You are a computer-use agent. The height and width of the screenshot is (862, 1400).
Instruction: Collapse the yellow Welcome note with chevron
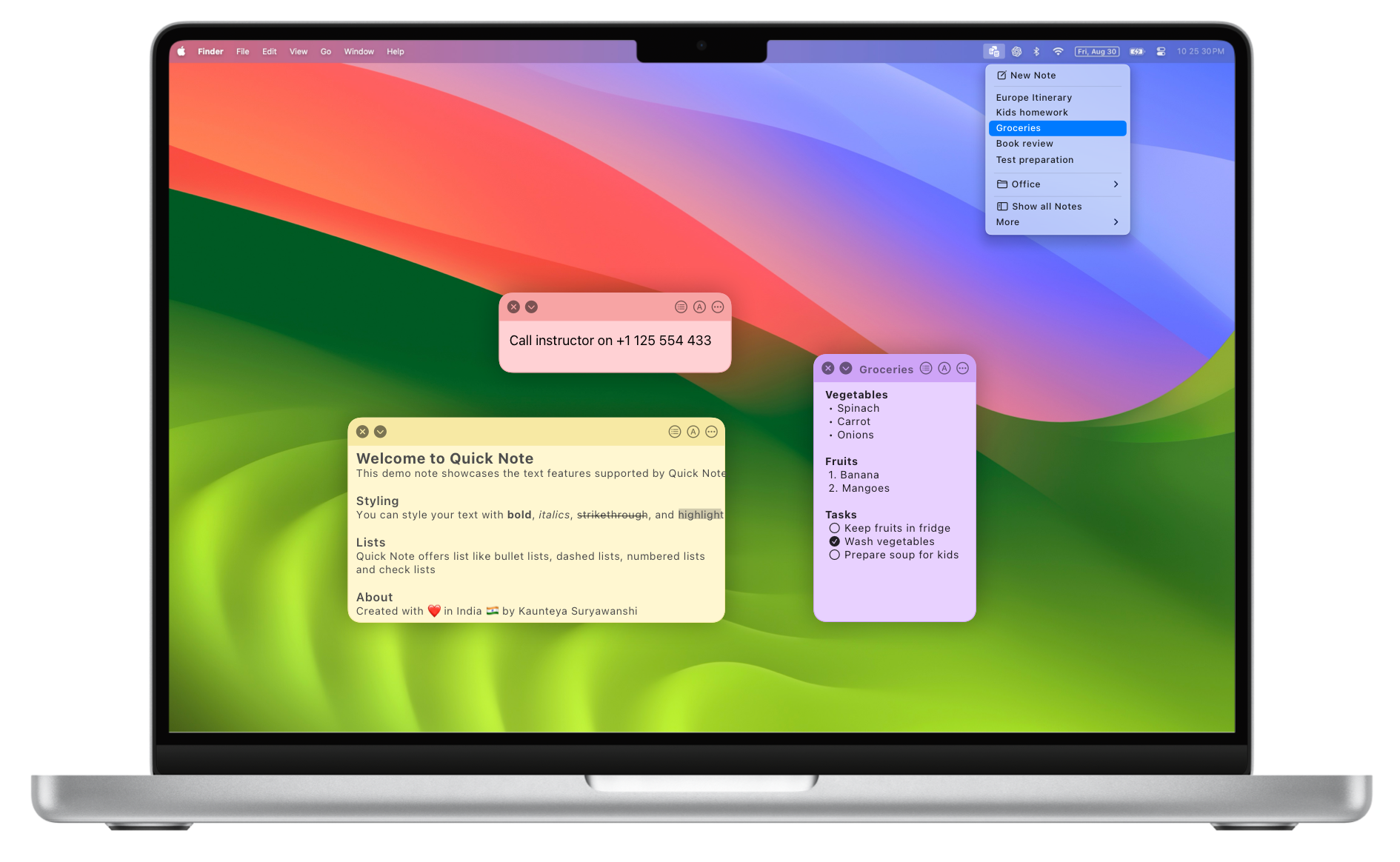380,432
